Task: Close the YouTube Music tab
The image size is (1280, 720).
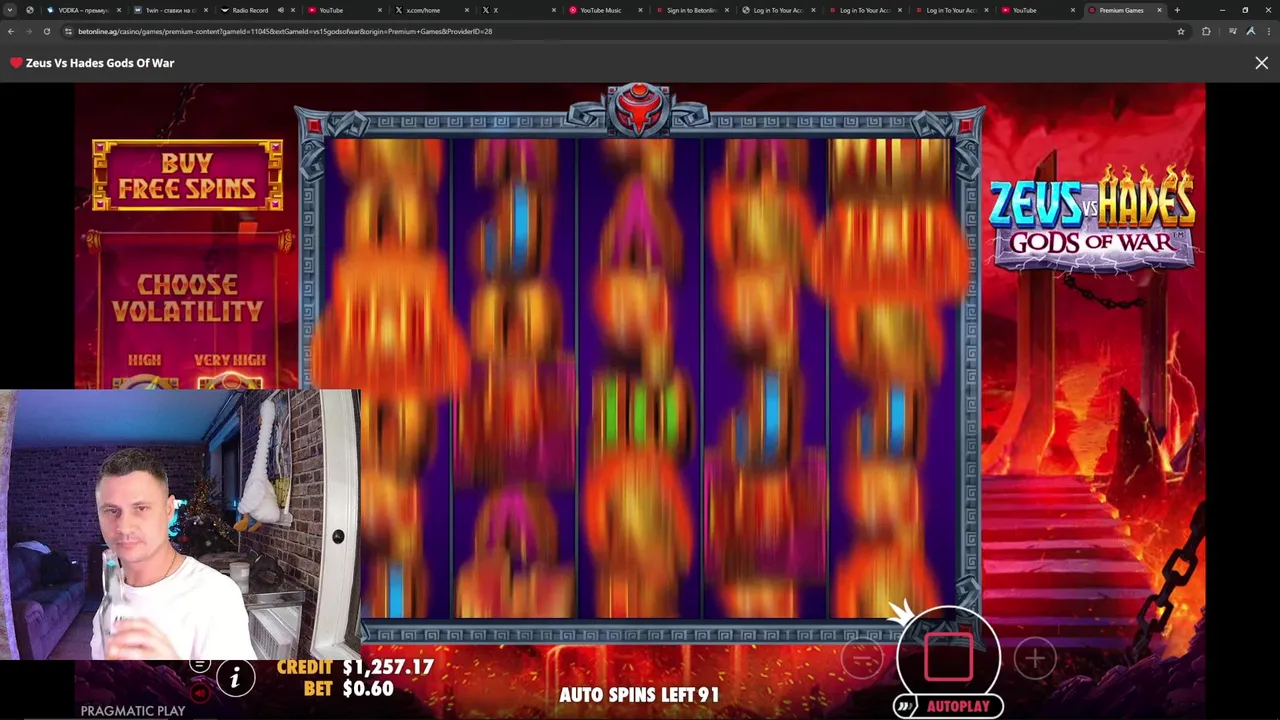Action: click(640, 10)
